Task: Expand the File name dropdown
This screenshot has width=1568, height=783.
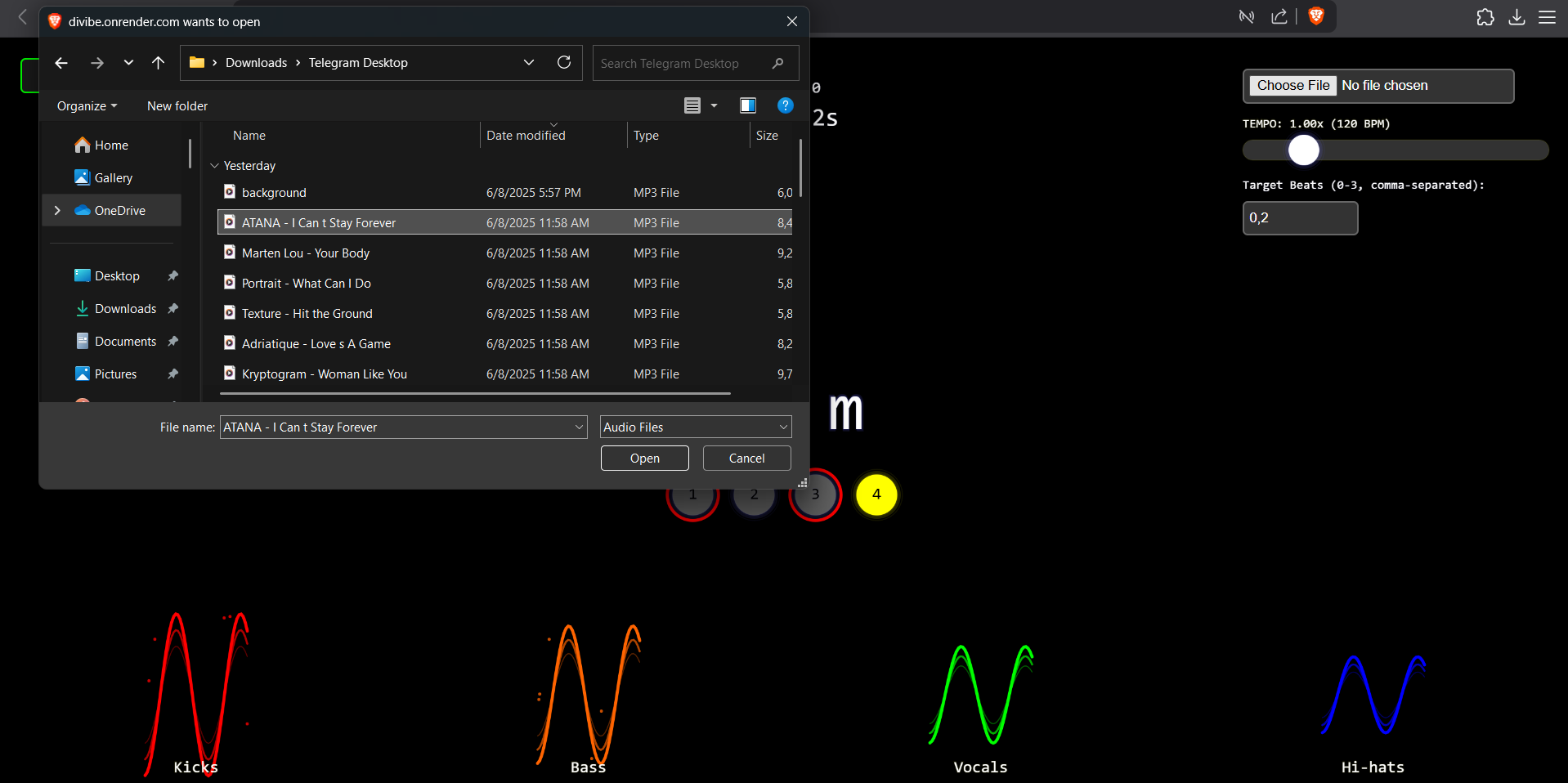Action: point(580,427)
